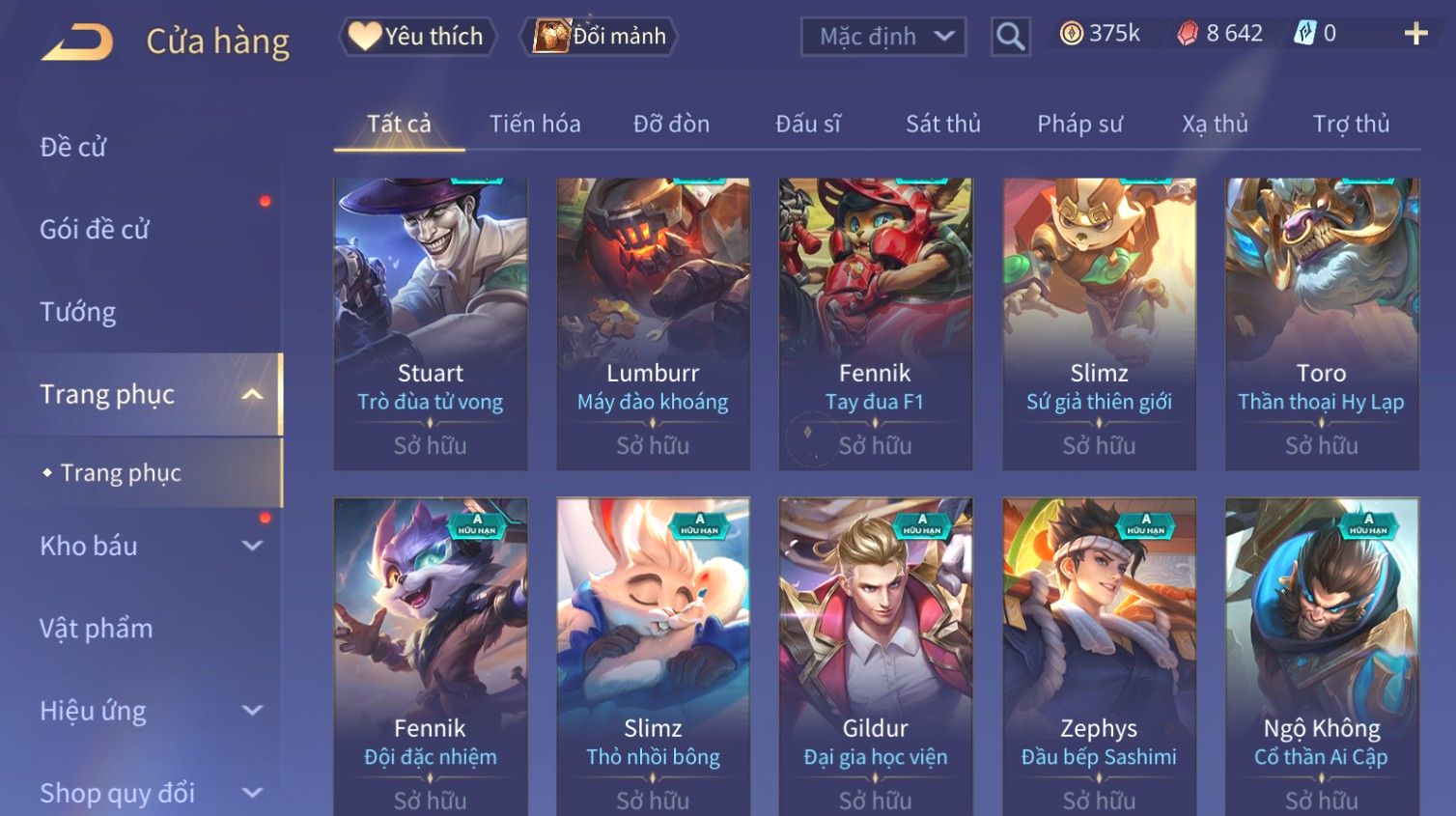Expand the Shop quy đổi section
Image resolution: width=1456 pixels, height=816 pixels.
[x=252, y=793]
